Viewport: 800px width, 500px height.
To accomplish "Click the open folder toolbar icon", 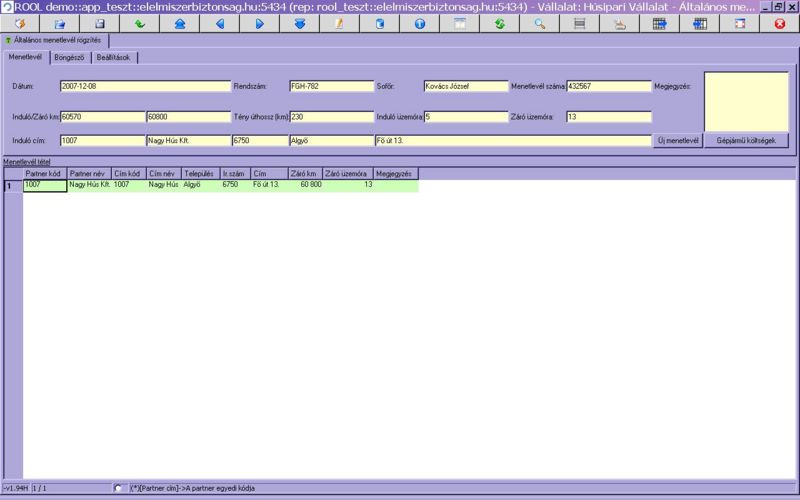I will click(59, 23).
